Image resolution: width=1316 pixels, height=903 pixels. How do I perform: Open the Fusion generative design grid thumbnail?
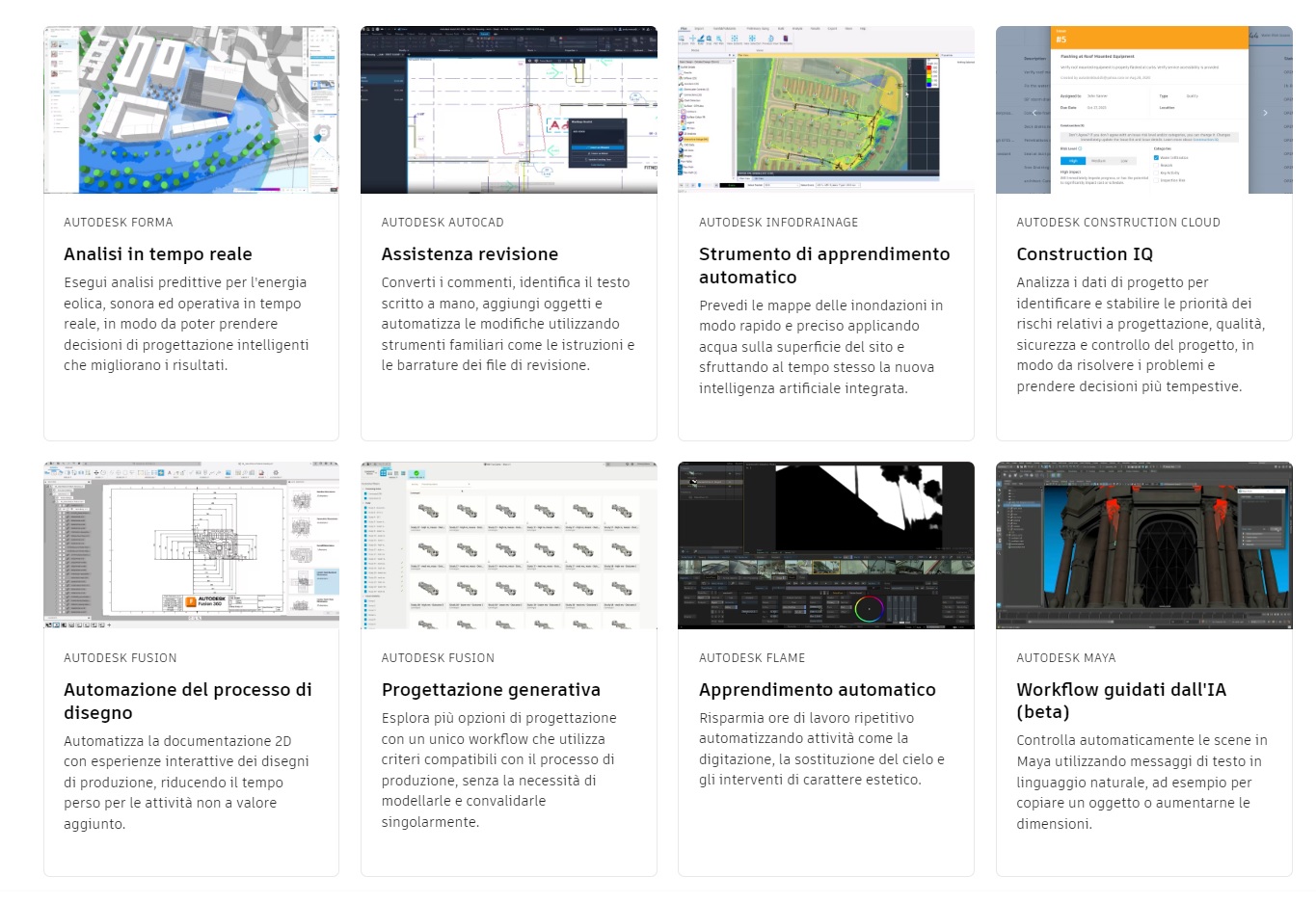[509, 545]
